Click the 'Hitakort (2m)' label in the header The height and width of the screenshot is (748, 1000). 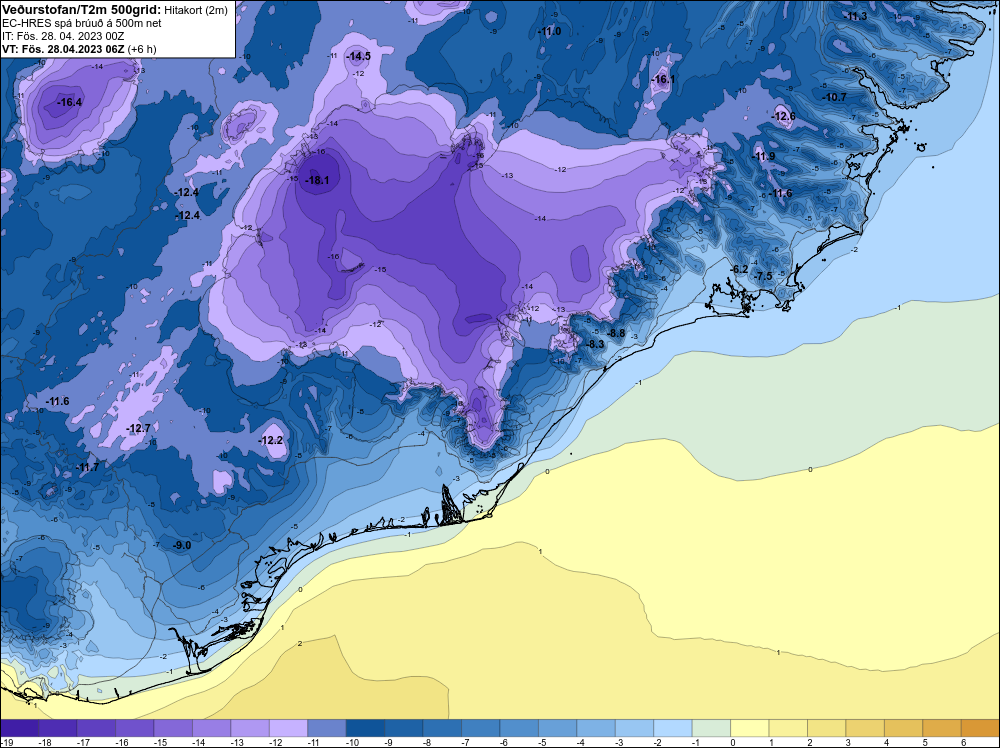[x=196, y=10]
